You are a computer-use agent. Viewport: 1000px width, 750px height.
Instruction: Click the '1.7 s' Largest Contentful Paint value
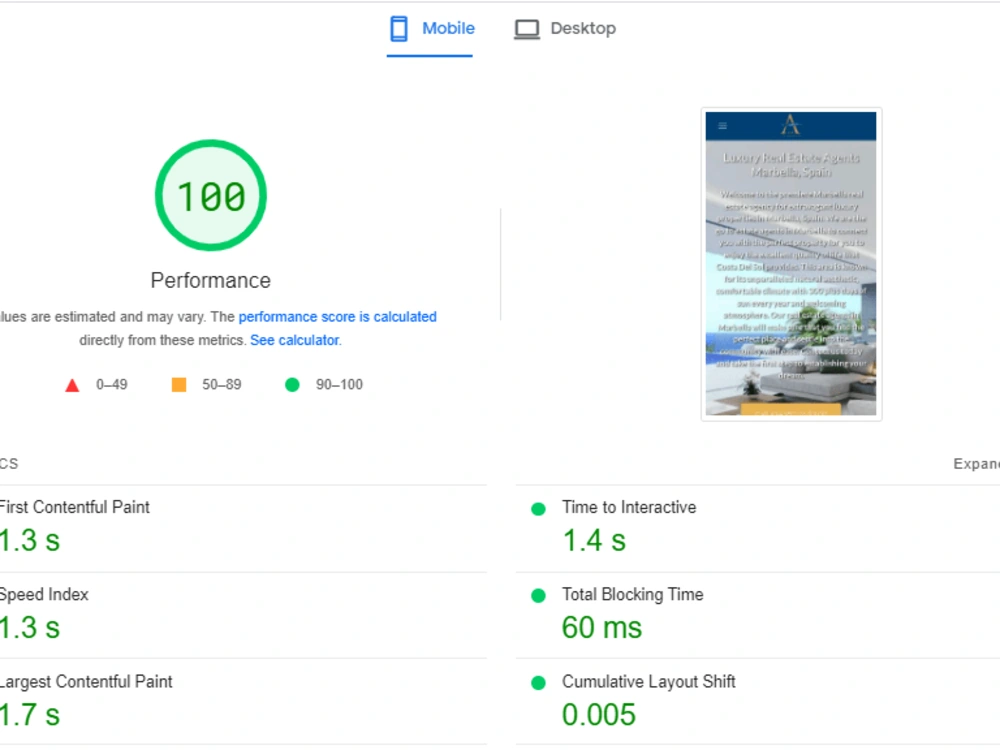pyautogui.click(x=30, y=715)
